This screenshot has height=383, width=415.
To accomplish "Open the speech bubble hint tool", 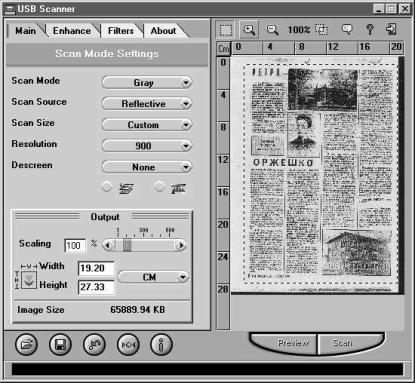I will click(347, 30).
